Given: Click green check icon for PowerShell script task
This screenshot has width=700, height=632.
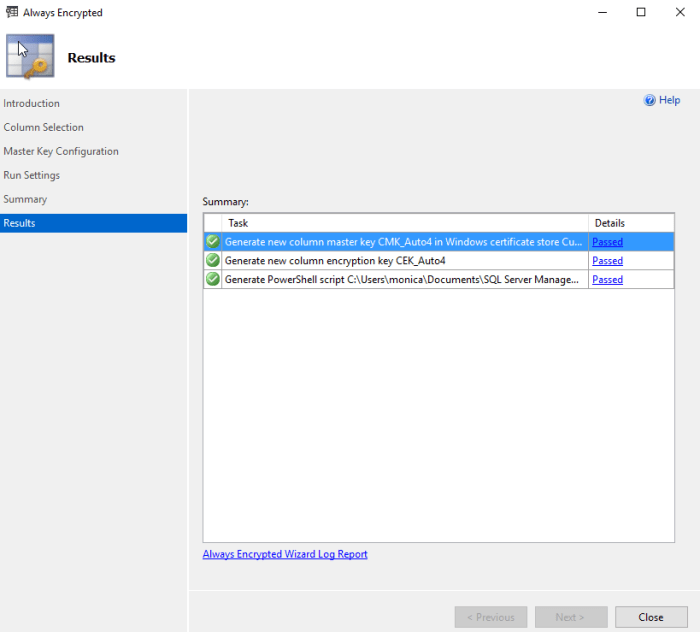Looking at the screenshot, I should [213, 279].
